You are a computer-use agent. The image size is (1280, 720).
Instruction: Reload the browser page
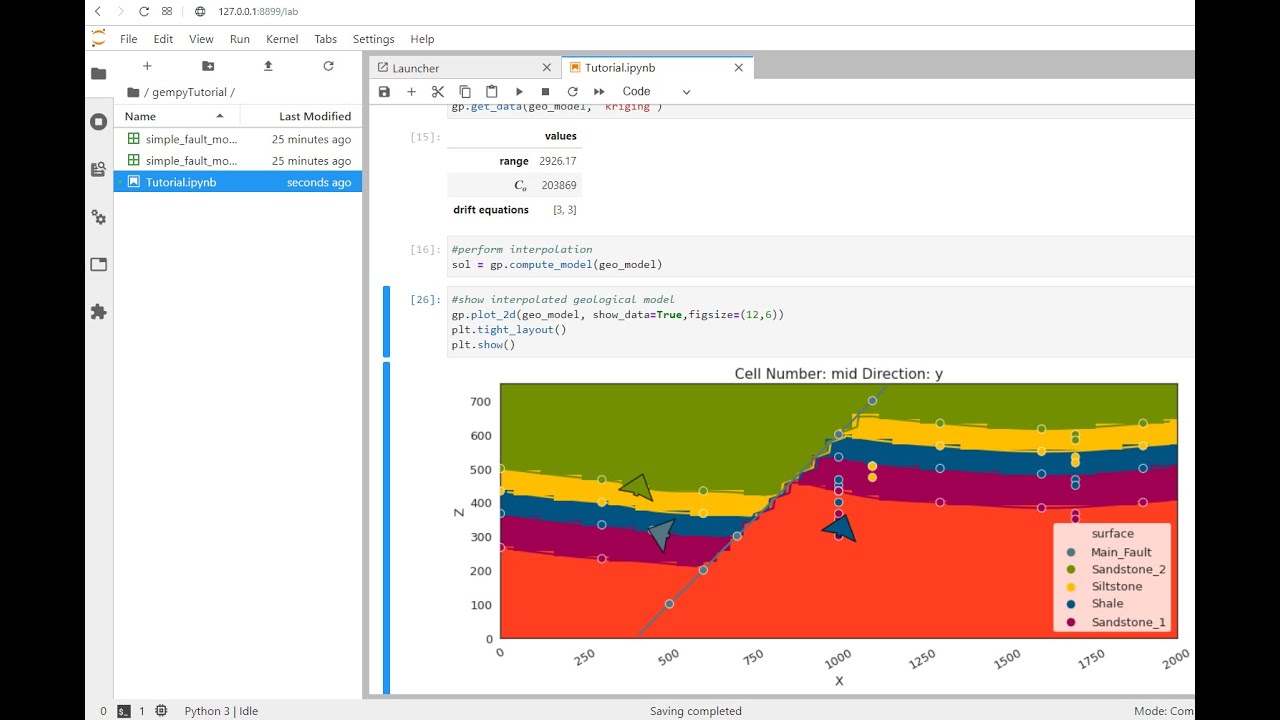[x=144, y=11]
